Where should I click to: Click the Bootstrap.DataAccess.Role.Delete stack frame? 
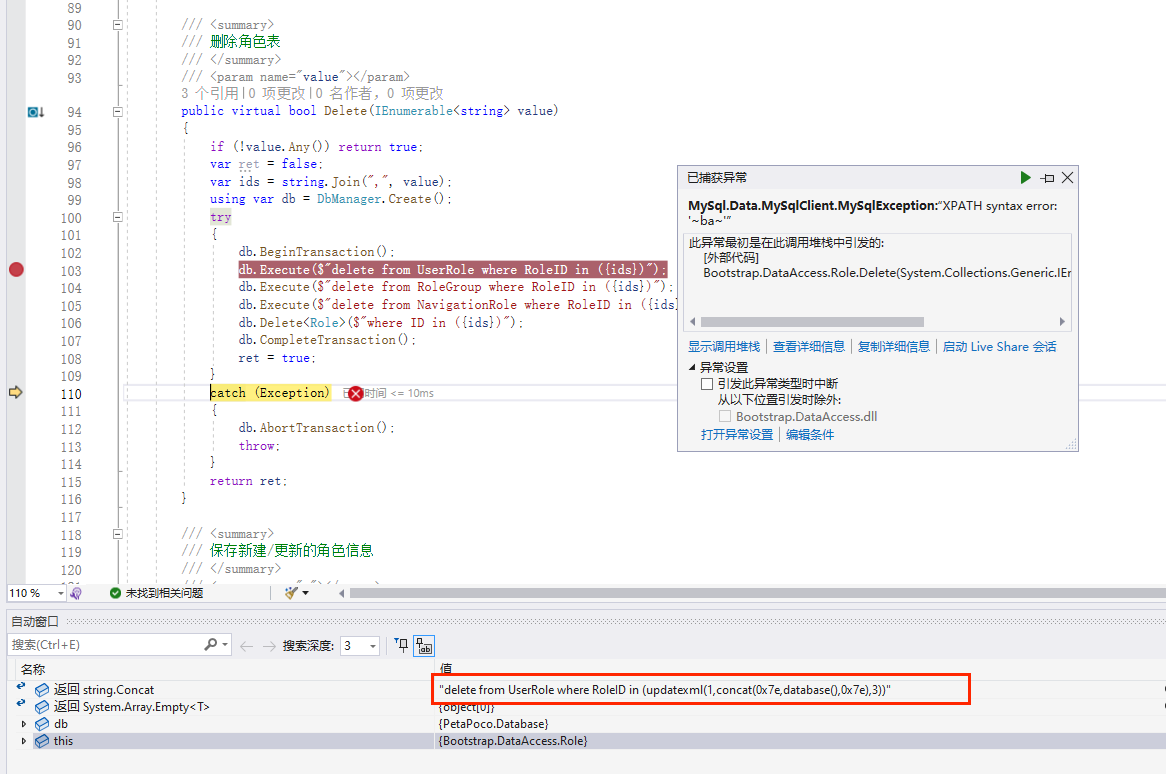(x=887, y=273)
